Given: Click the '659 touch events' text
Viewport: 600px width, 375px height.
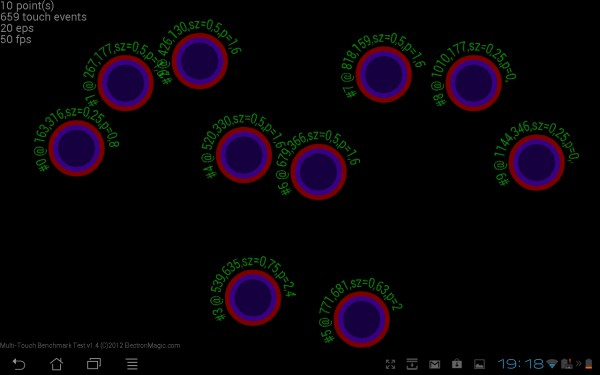Looking at the screenshot, I should (43, 17).
